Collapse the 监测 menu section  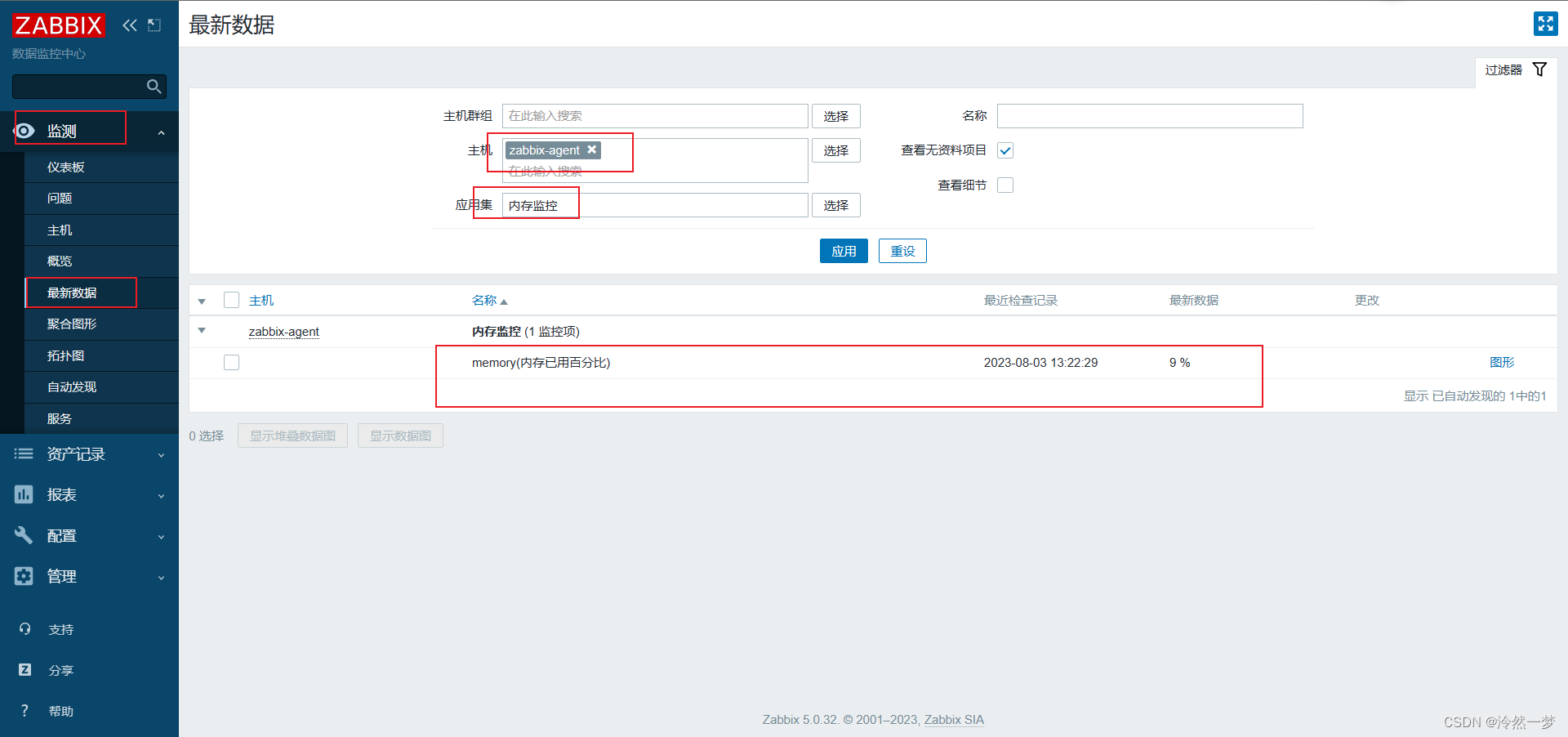tap(161, 132)
